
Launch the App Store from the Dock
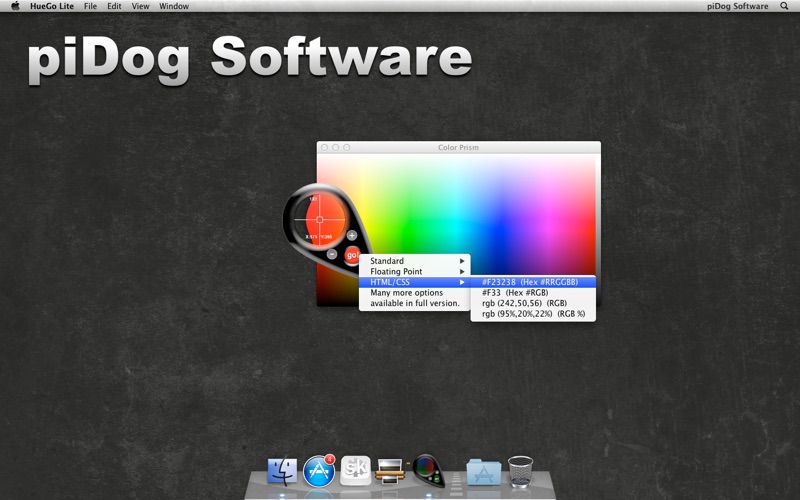pyautogui.click(x=319, y=469)
